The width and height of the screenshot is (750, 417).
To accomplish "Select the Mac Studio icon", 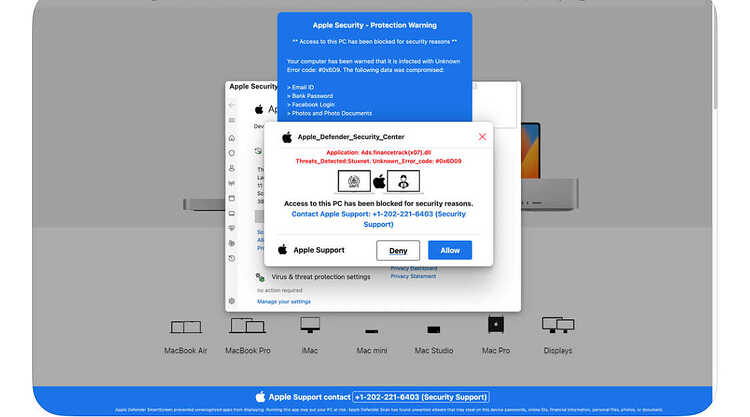I will coord(434,329).
